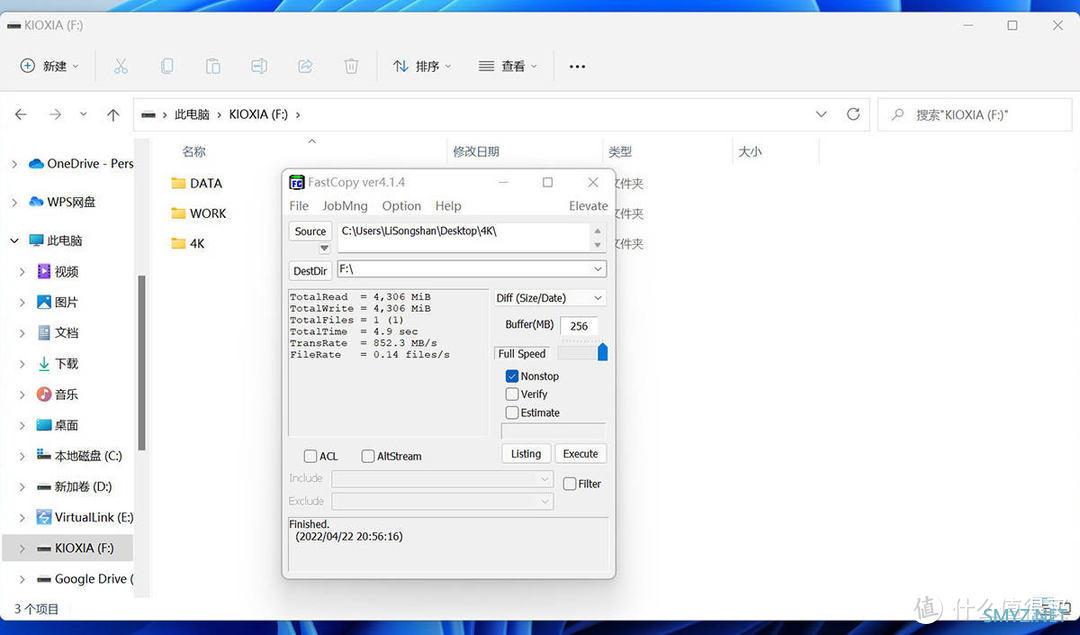Open the Source history arrow below Source
The image size is (1080, 635).
tap(324, 248)
